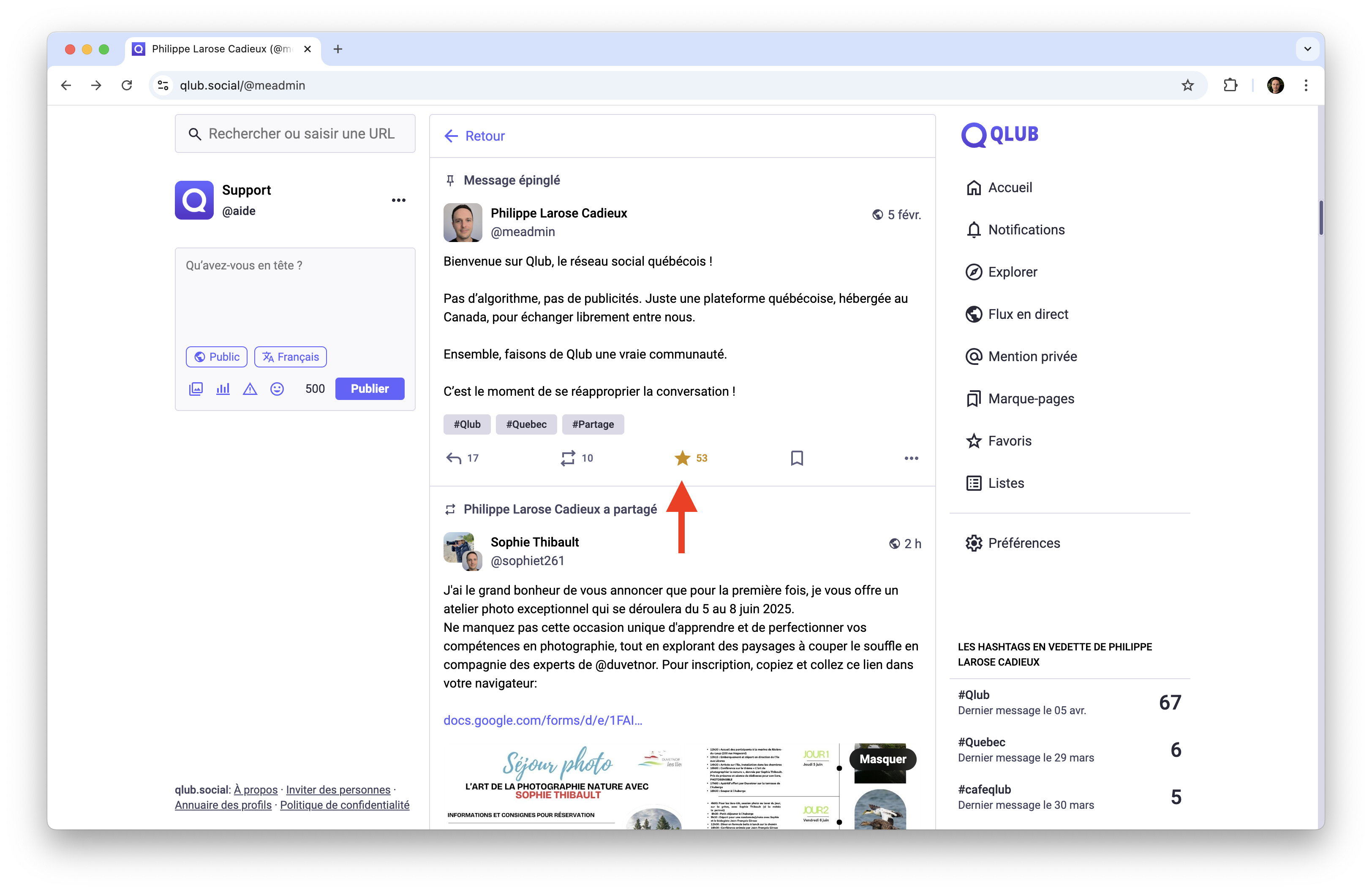Boost the pinned message with 10 shares
Image resolution: width=1372 pixels, height=892 pixels.
[577, 458]
